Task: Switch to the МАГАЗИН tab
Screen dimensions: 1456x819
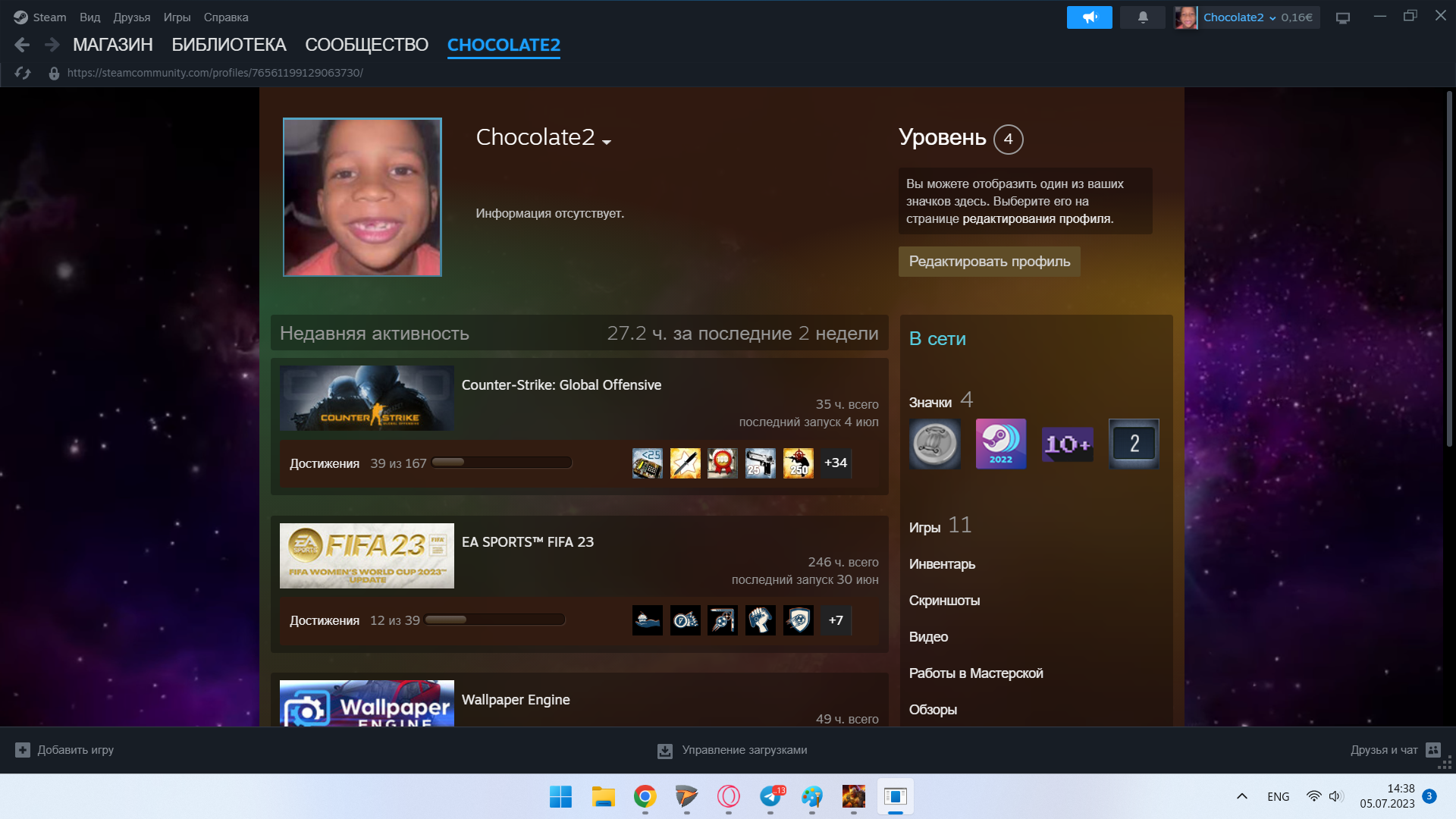Action: [x=113, y=45]
